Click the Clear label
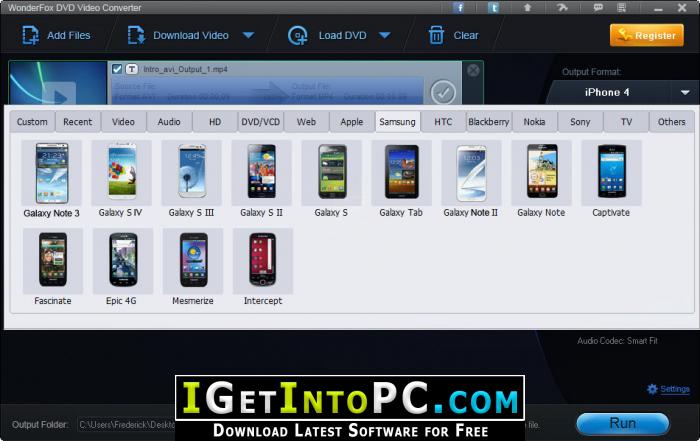The height and width of the screenshot is (441, 700). pyautogui.click(x=466, y=35)
